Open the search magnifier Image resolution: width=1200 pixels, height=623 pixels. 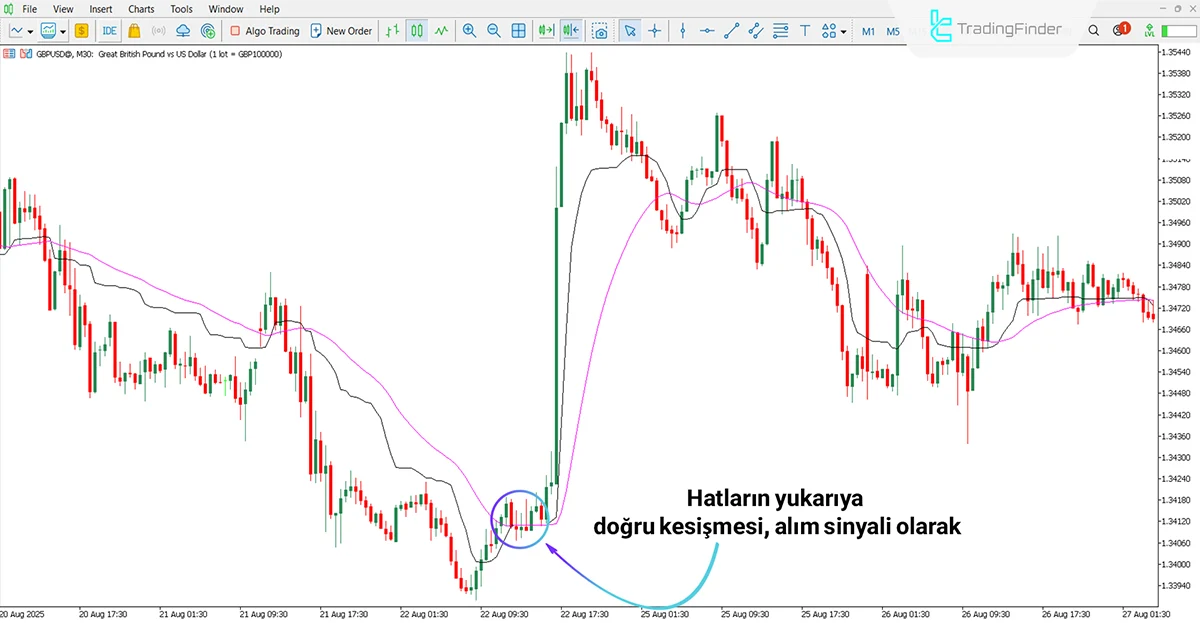coord(1093,31)
